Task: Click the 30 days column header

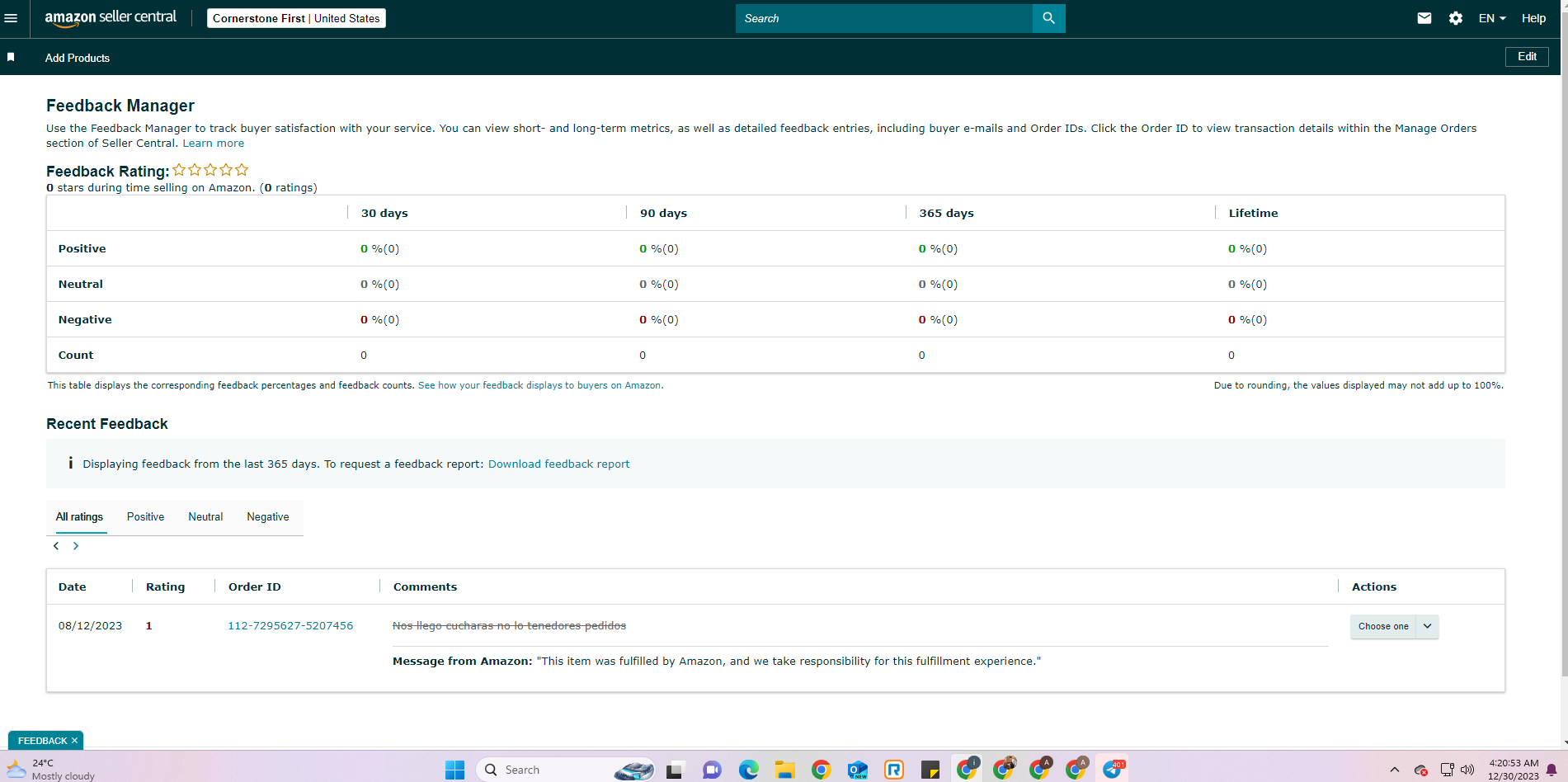Action: [x=384, y=213]
